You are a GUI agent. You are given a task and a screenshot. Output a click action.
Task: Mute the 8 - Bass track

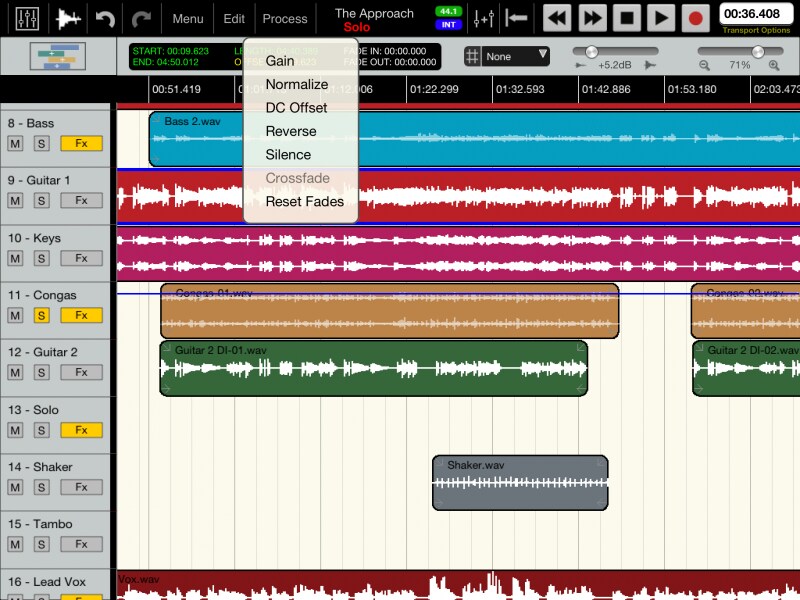pos(15,143)
